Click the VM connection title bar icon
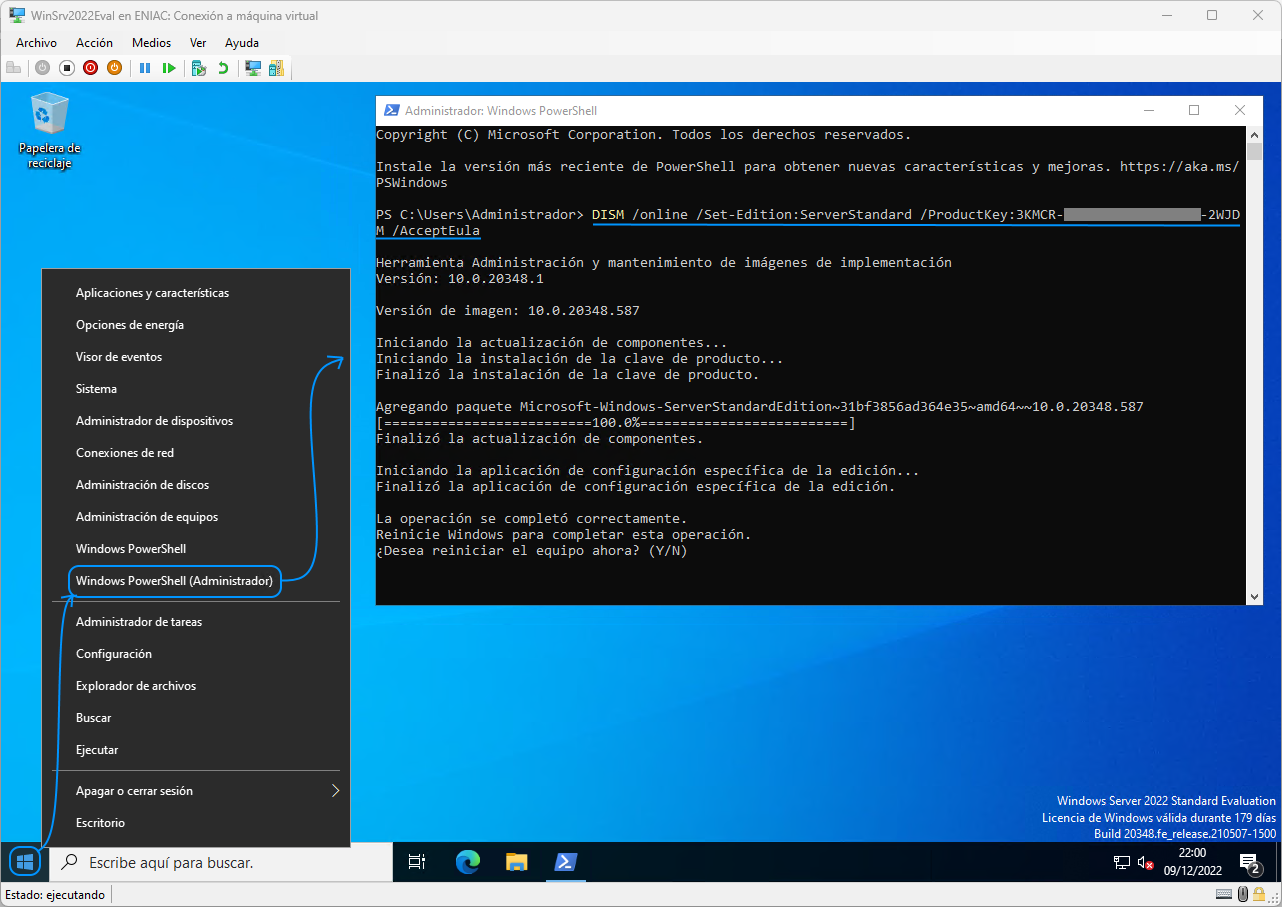 17,15
